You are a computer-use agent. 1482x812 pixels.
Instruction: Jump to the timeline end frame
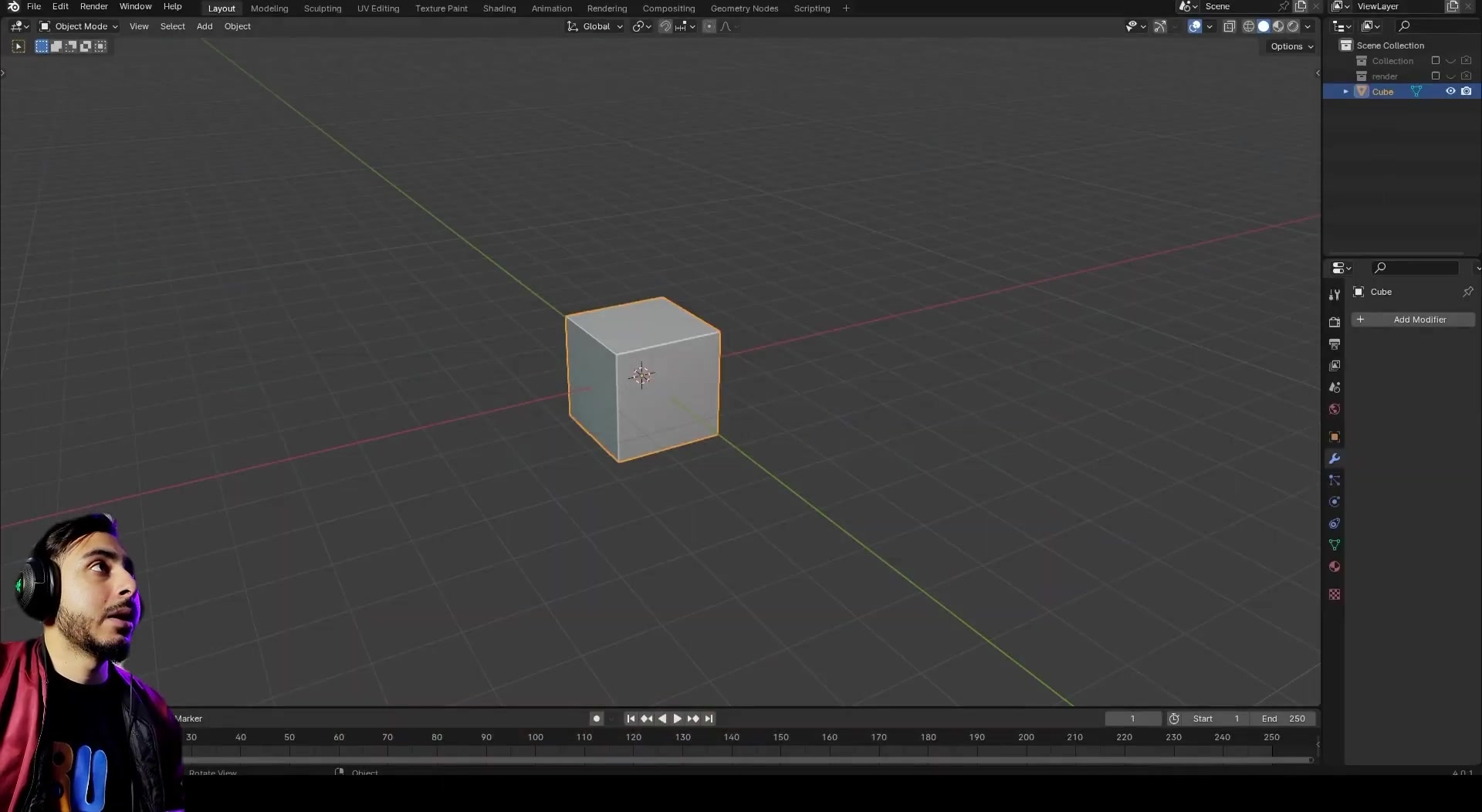point(709,719)
